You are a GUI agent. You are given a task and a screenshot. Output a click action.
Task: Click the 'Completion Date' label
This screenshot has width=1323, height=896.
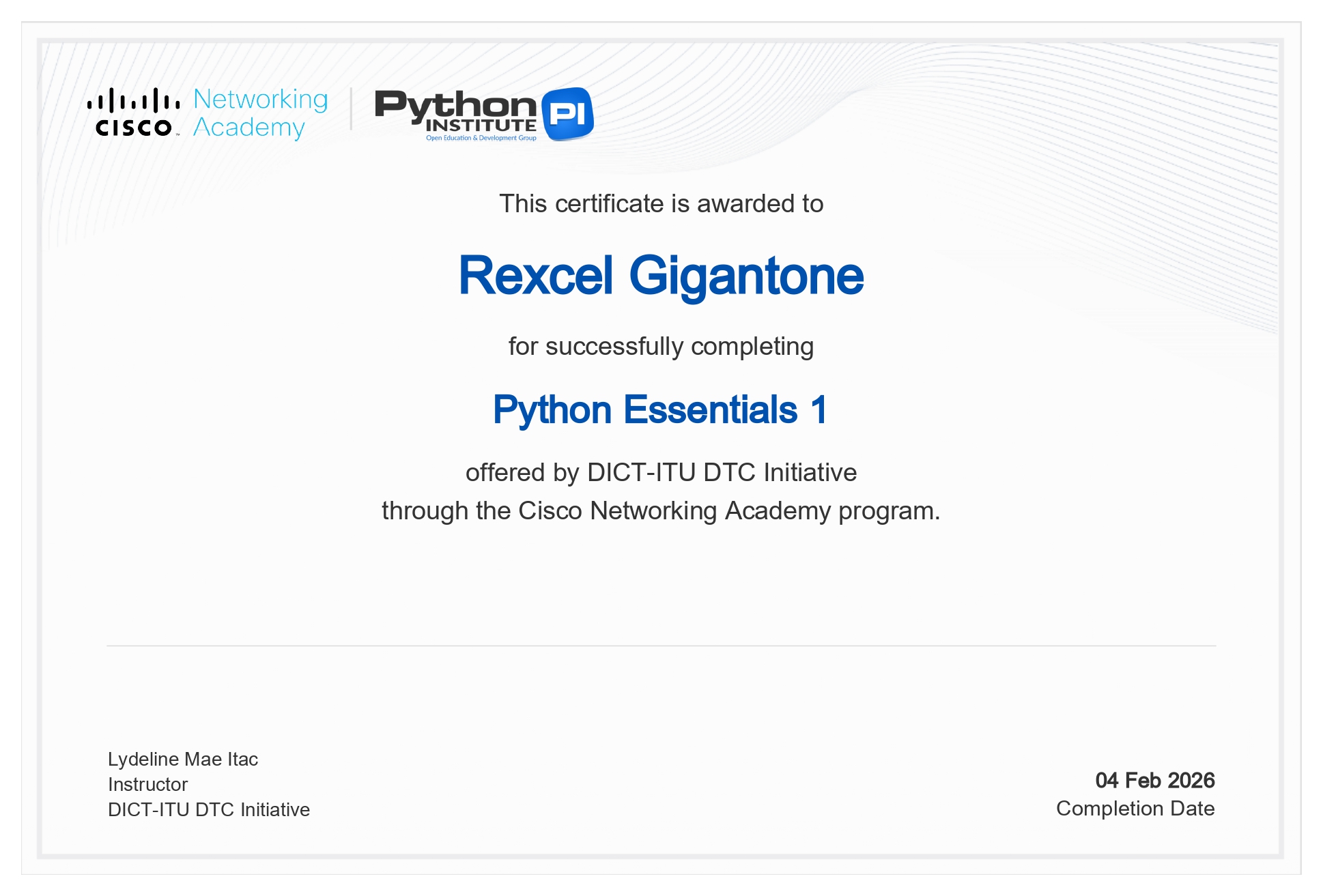click(1135, 809)
